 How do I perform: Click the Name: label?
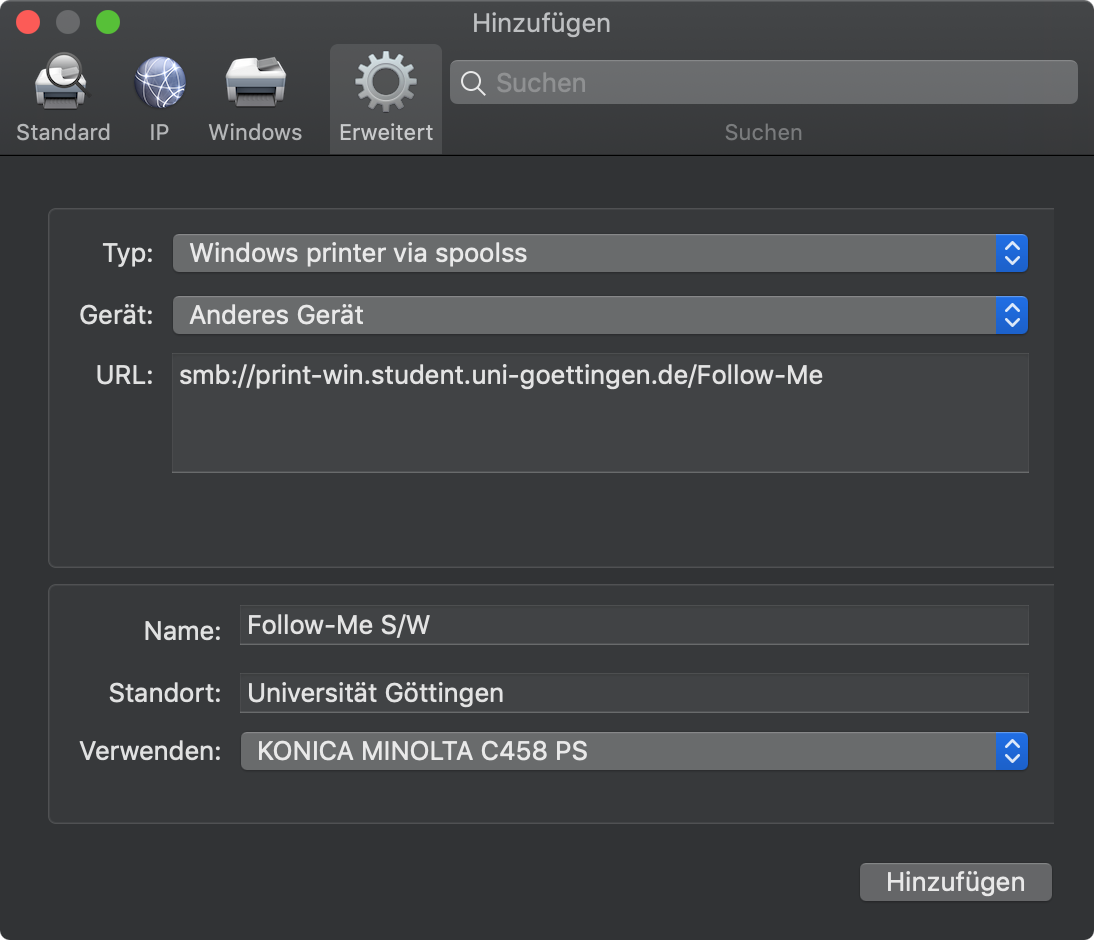point(183,631)
